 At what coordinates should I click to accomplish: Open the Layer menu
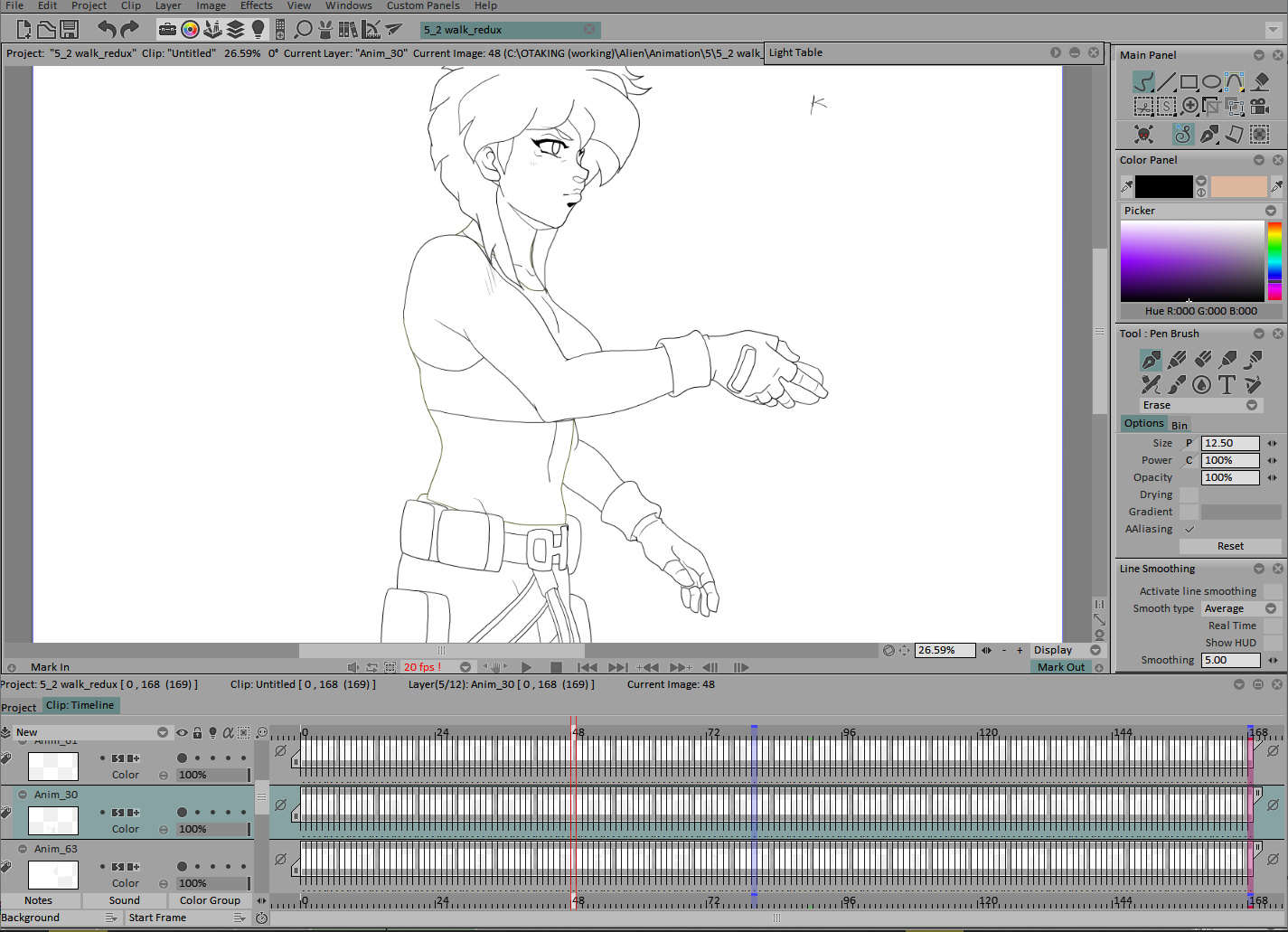point(168,5)
